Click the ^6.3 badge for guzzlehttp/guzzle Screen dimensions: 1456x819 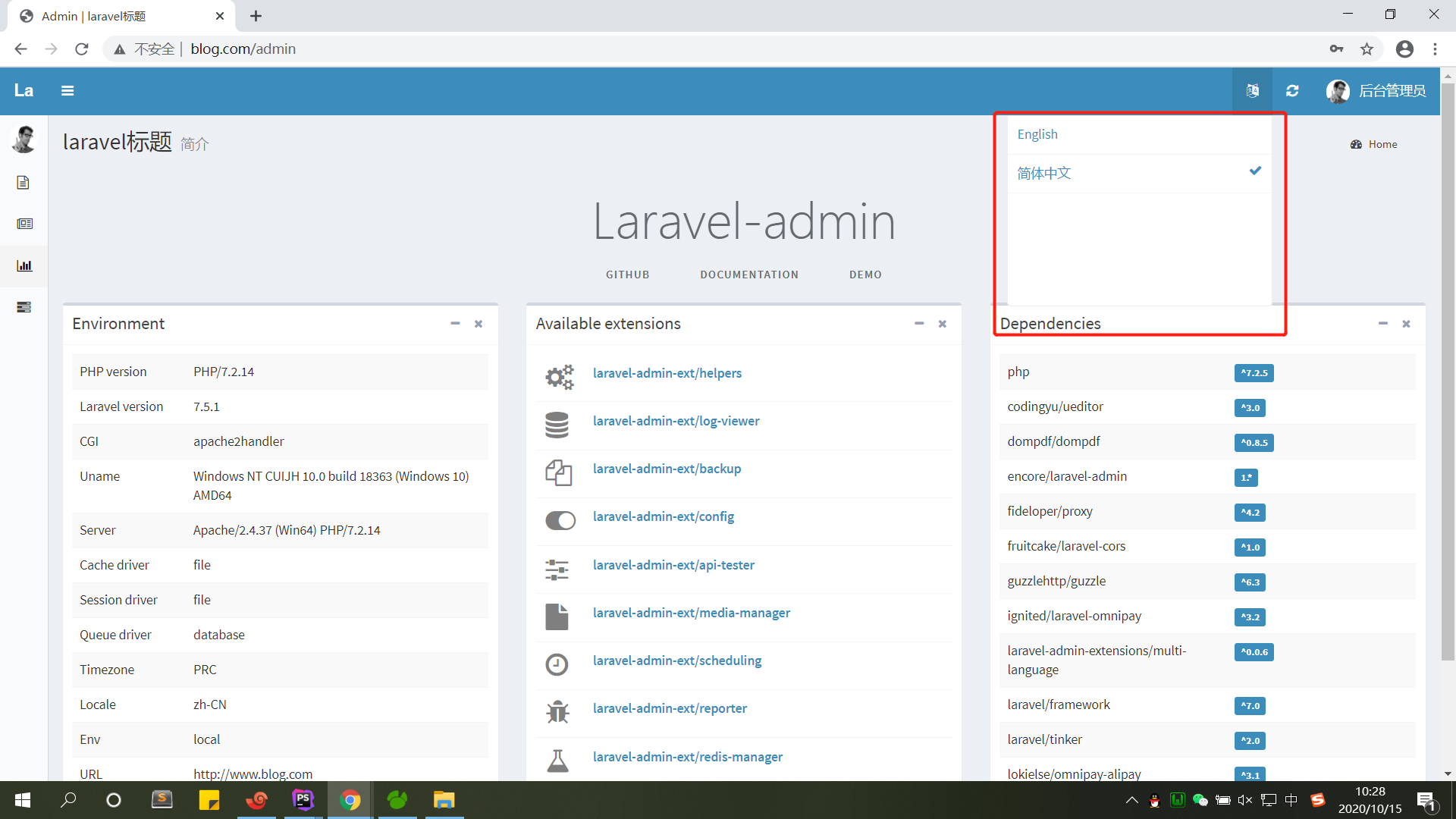coord(1250,582)
